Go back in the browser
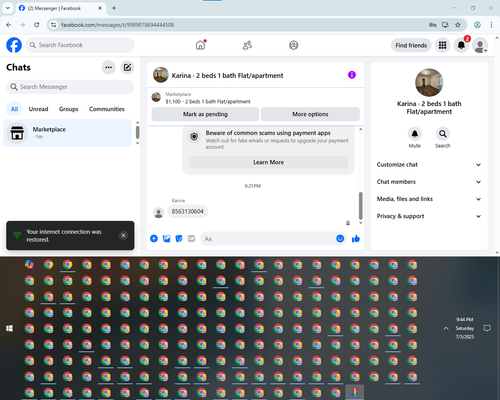 pos(9,25)
